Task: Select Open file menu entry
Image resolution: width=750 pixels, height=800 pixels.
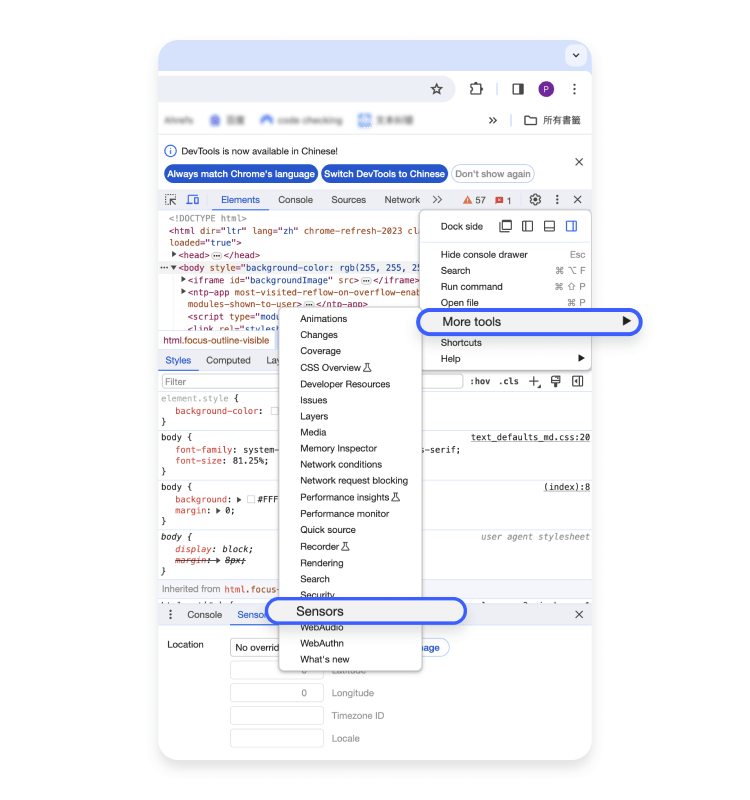Action: point(506,303)
